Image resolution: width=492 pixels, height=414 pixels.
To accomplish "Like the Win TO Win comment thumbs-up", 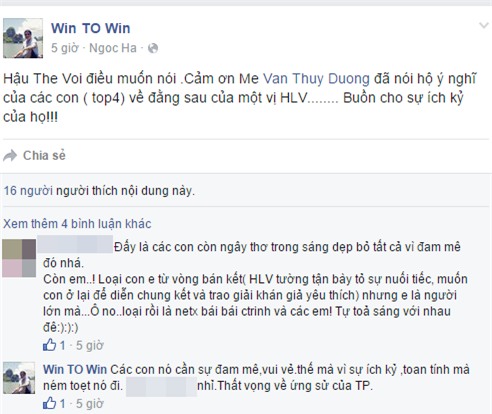I will click(x=50, y=403).
